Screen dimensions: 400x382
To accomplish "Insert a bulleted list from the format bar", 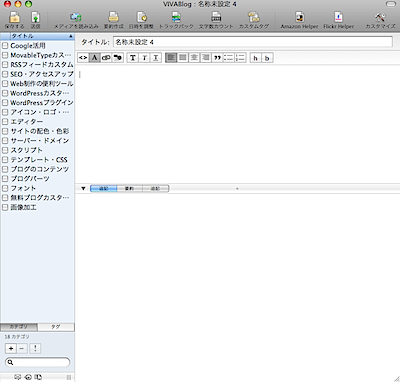I will coord(229,58).
